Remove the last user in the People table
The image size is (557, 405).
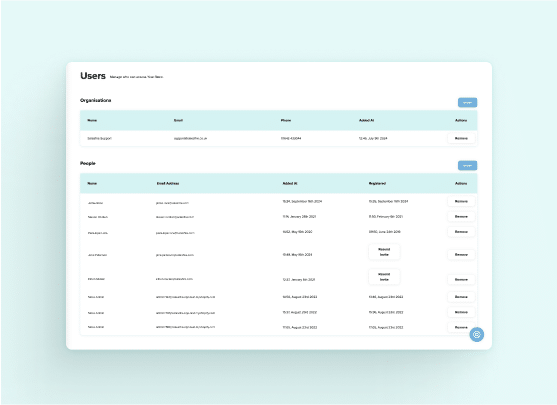point(461,327)
